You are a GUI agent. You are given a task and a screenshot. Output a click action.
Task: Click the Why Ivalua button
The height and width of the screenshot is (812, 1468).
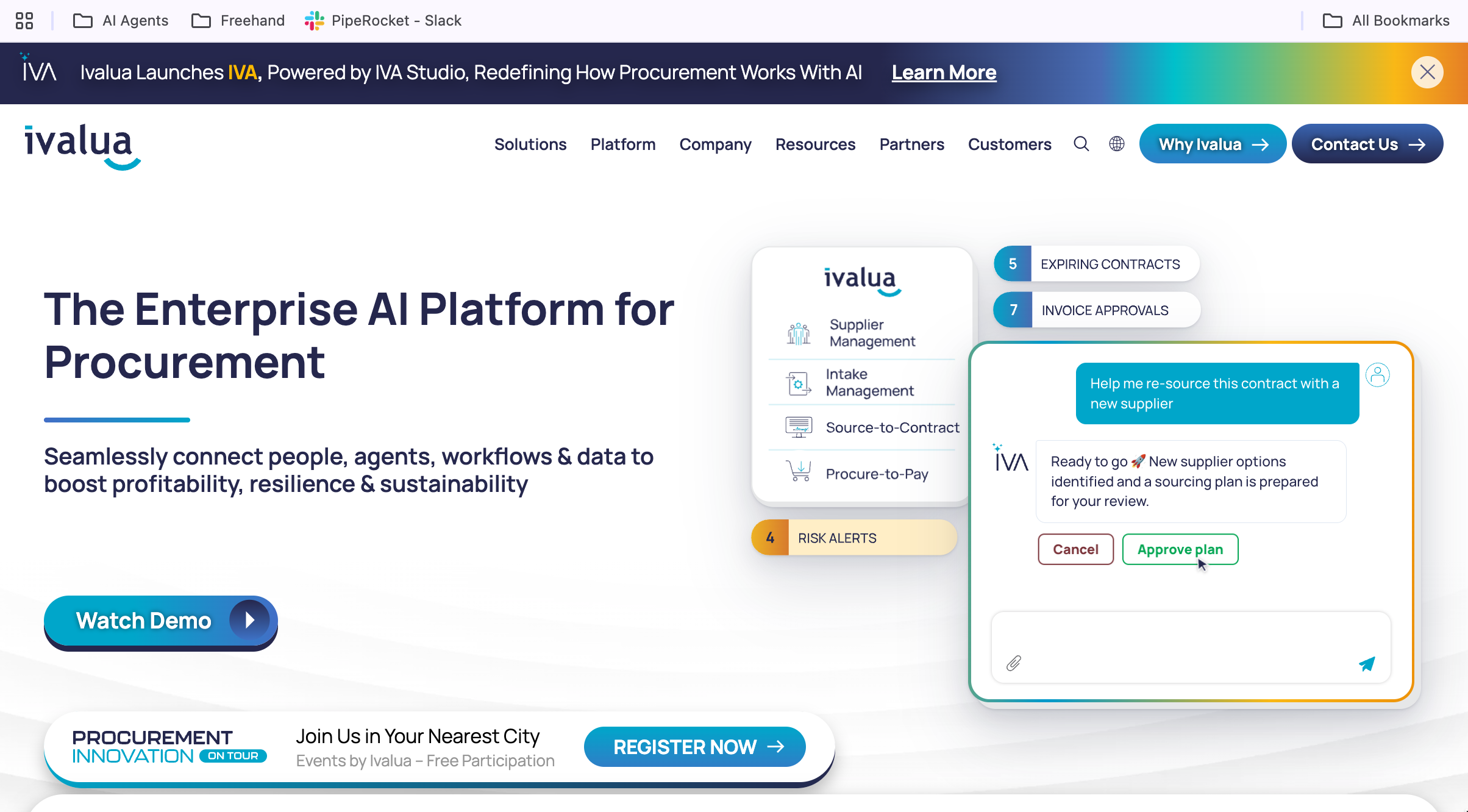click(x=1213, y=144)
